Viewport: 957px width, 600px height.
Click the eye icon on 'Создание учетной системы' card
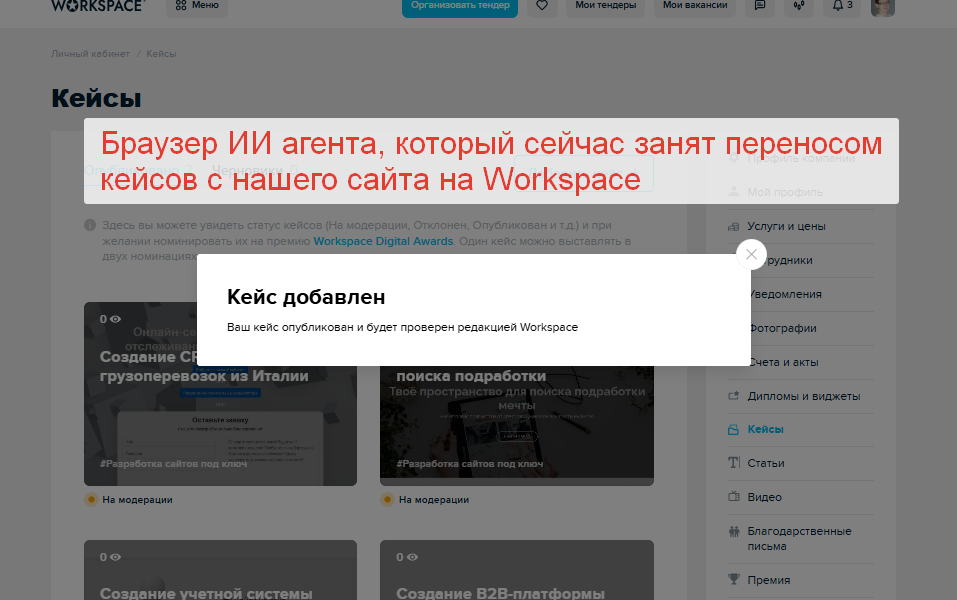(x=115, y=557)
